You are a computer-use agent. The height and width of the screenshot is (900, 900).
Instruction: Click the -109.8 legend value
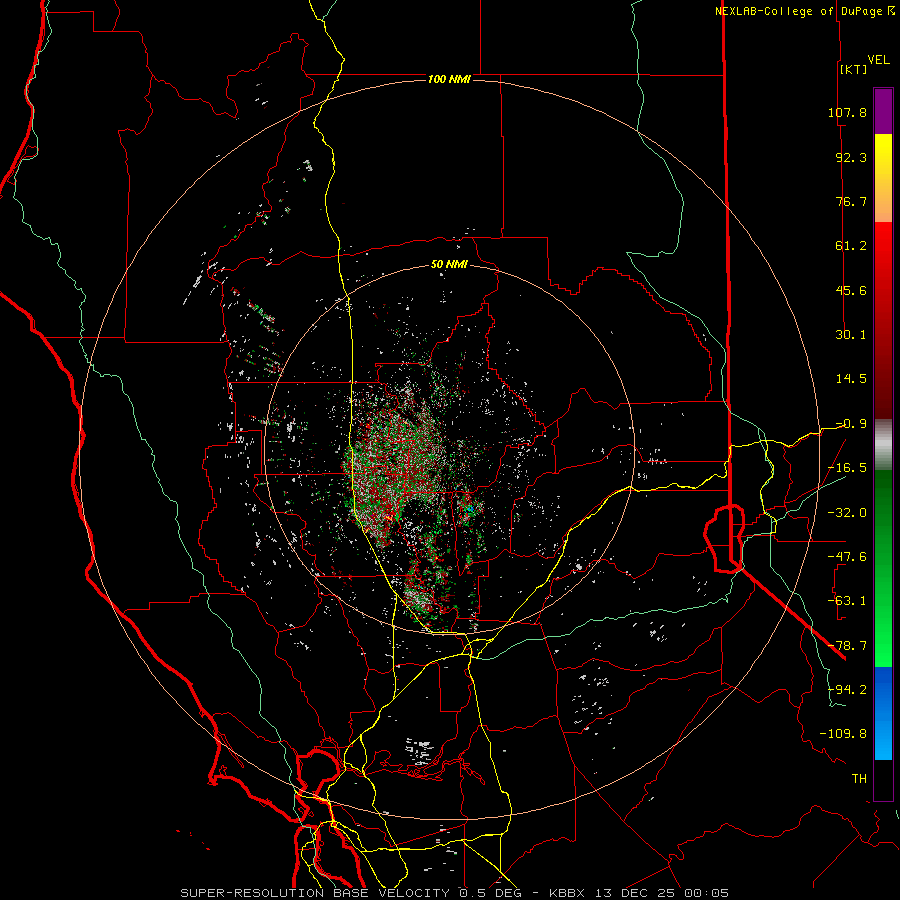[x=843, y=734]
